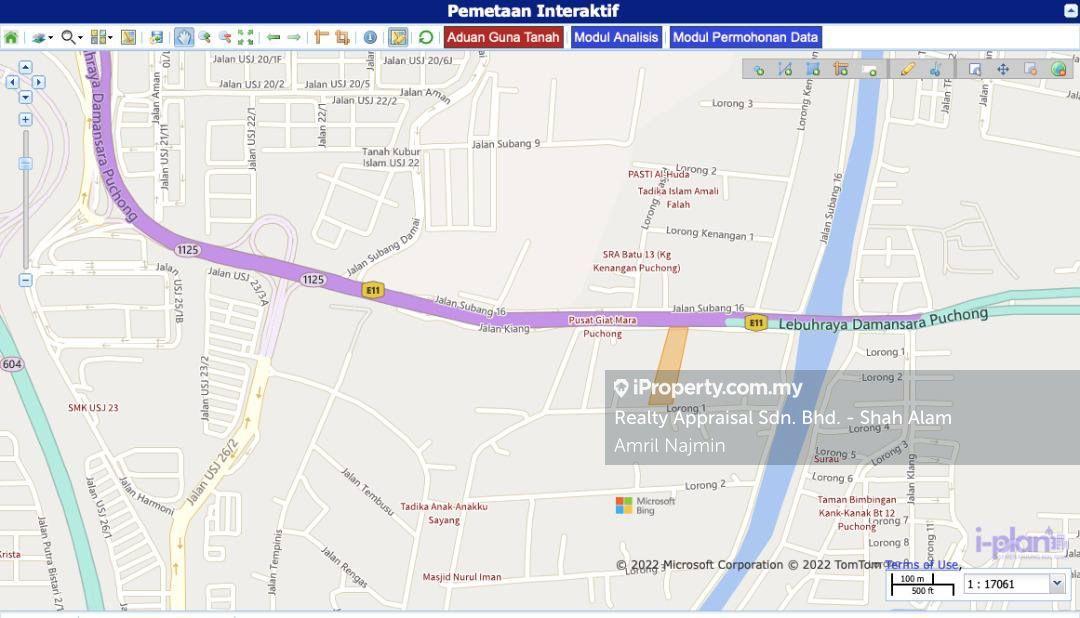Viewport: 1080px width, 618px height.
Task: Click the move drawing cross-arrows tool
Action: click(x=1003, y=69)
